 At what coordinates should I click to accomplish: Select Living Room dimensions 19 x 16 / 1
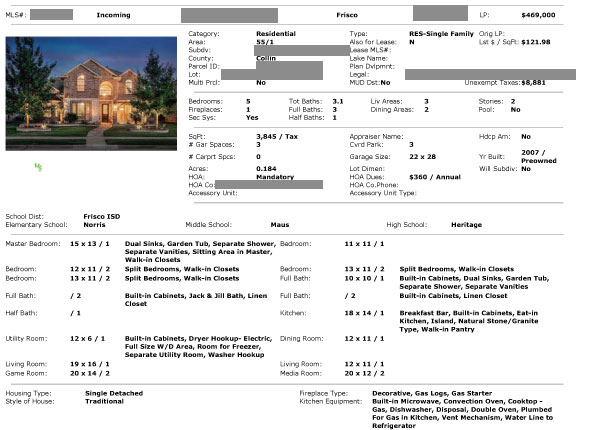[90, 364]
